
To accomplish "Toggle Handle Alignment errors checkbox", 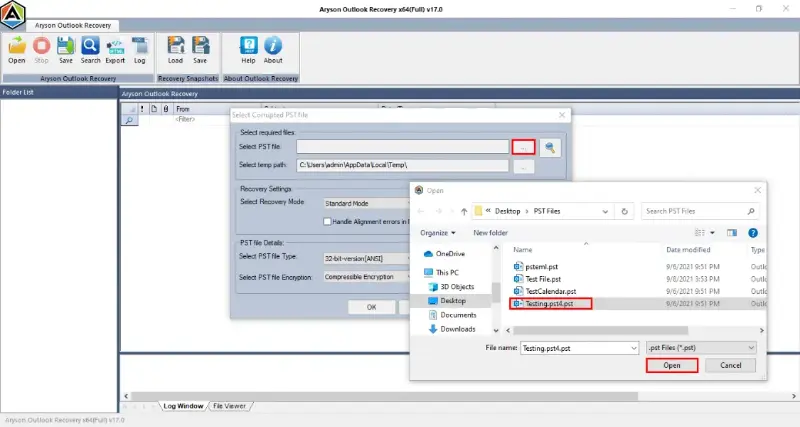I will click(x=327, y=221).
